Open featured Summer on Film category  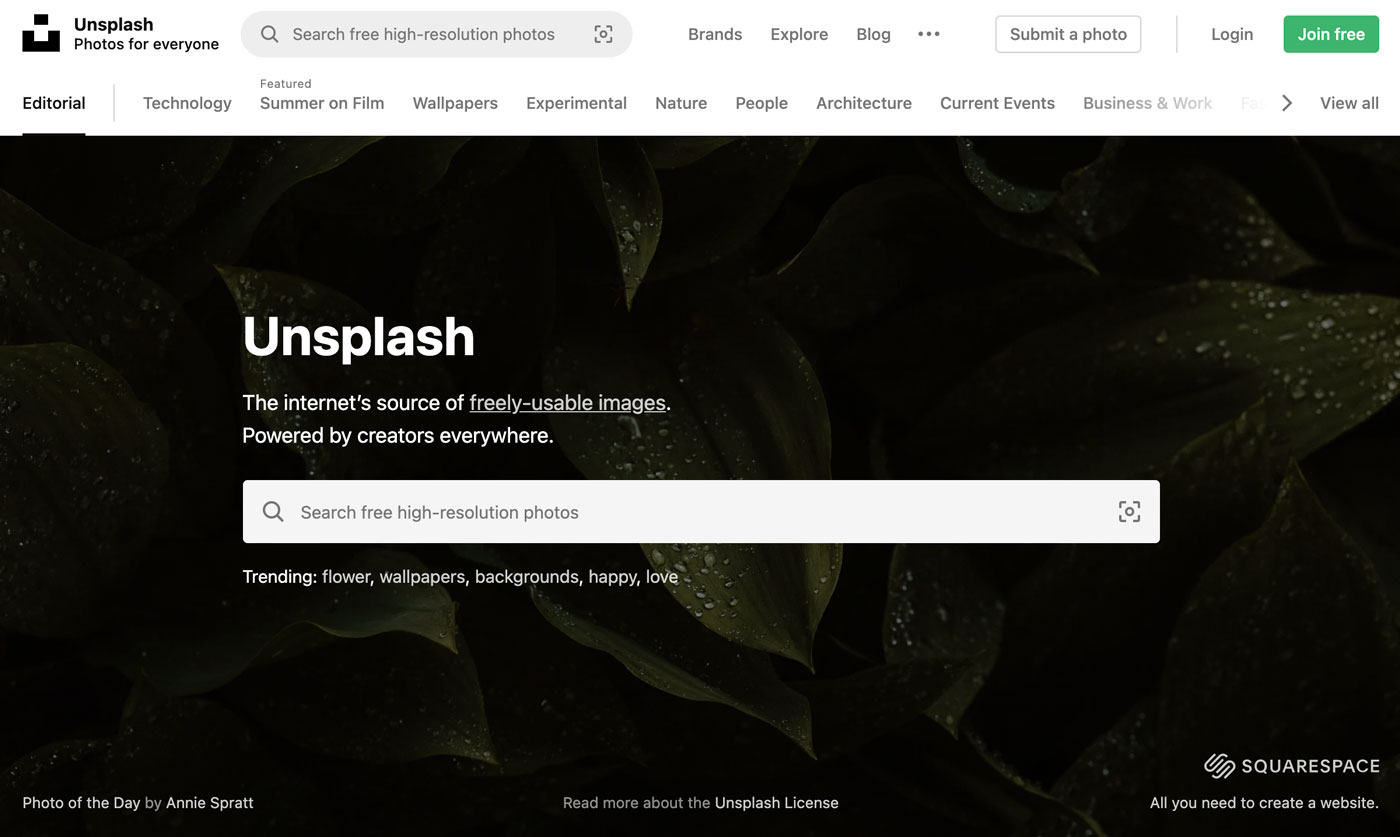click(x=322, y=103)
